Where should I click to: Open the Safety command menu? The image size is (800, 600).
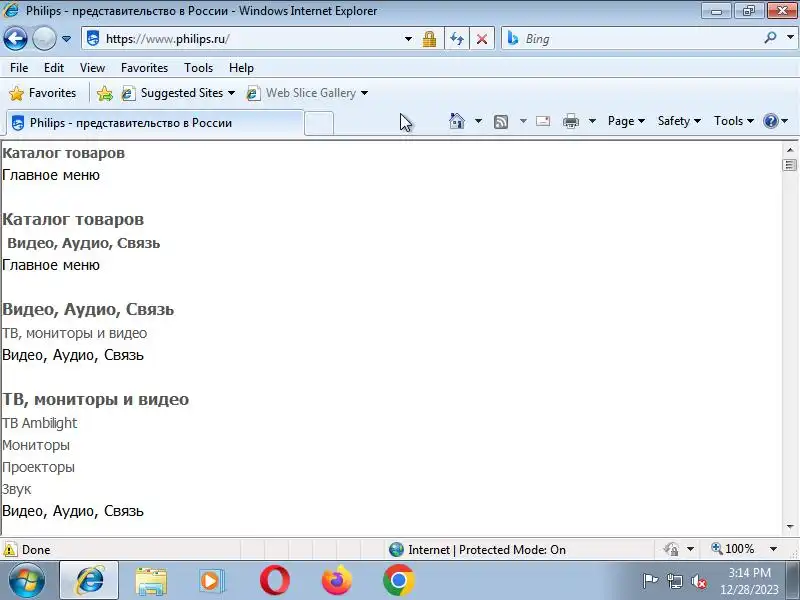pos(679,121)
